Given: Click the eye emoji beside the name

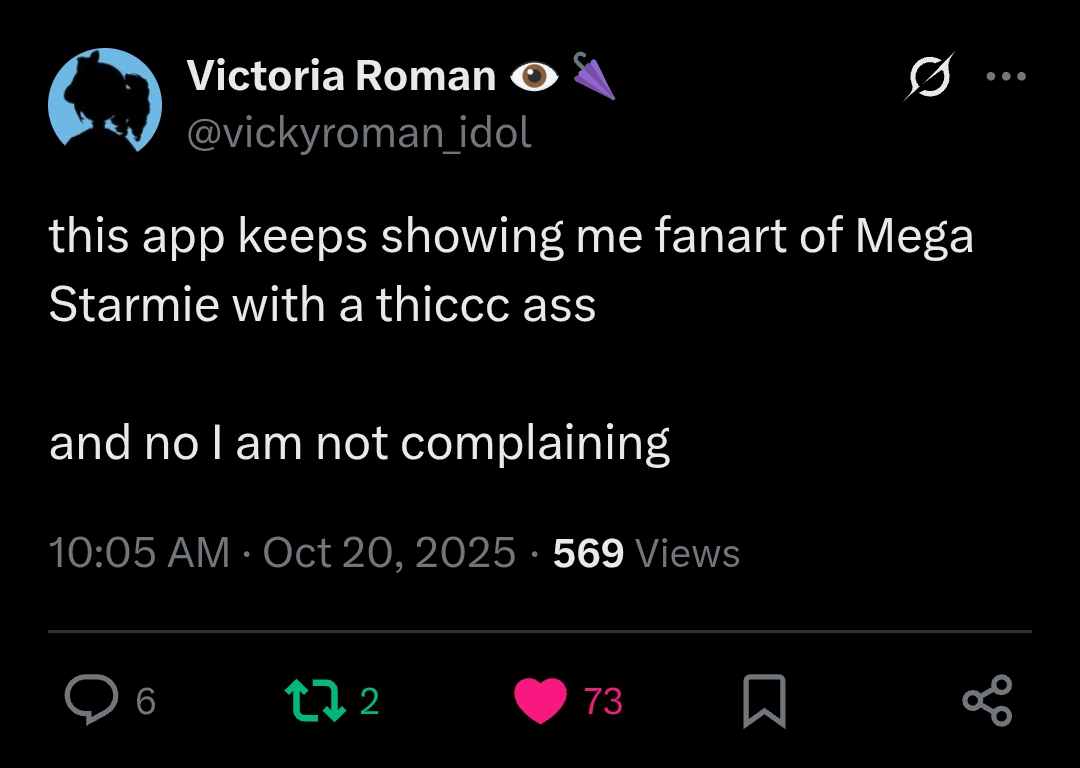Looking at the screenshot, I should point(533,77).
